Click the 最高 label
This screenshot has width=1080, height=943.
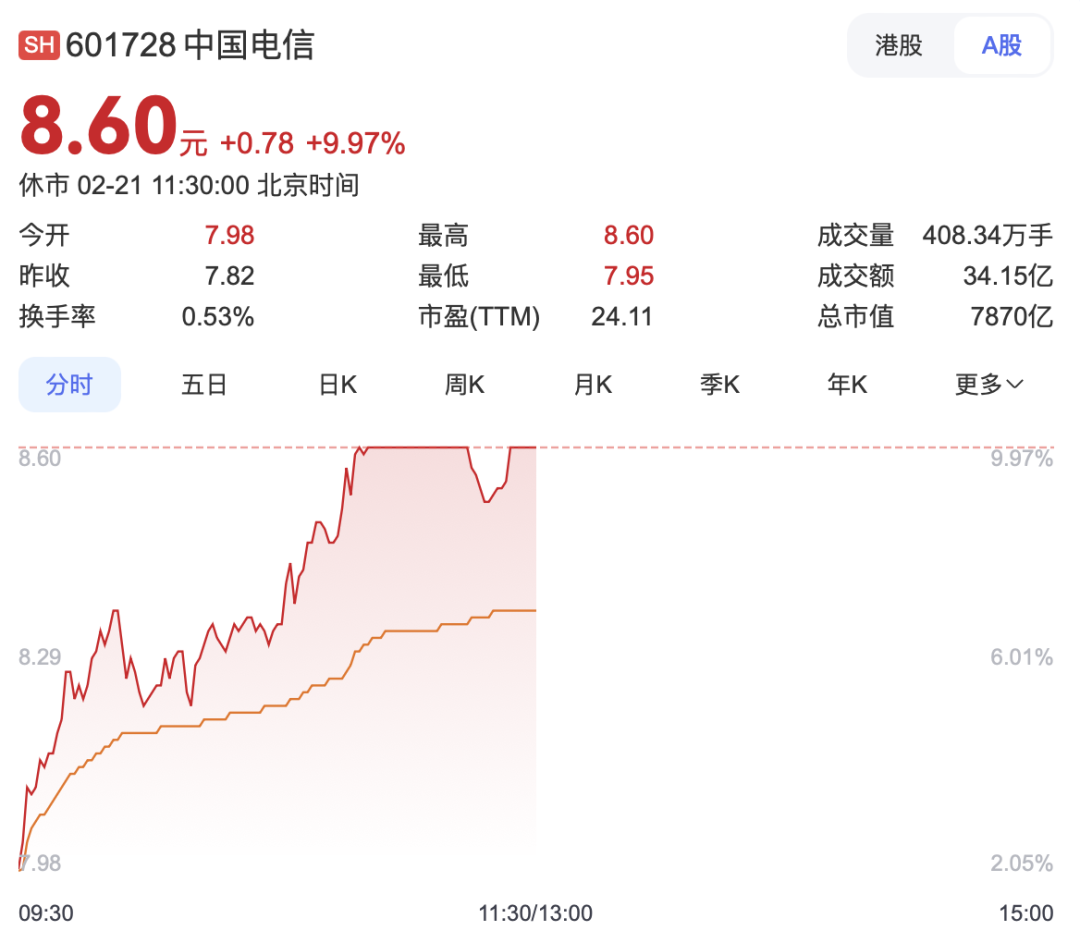(443, 236)
